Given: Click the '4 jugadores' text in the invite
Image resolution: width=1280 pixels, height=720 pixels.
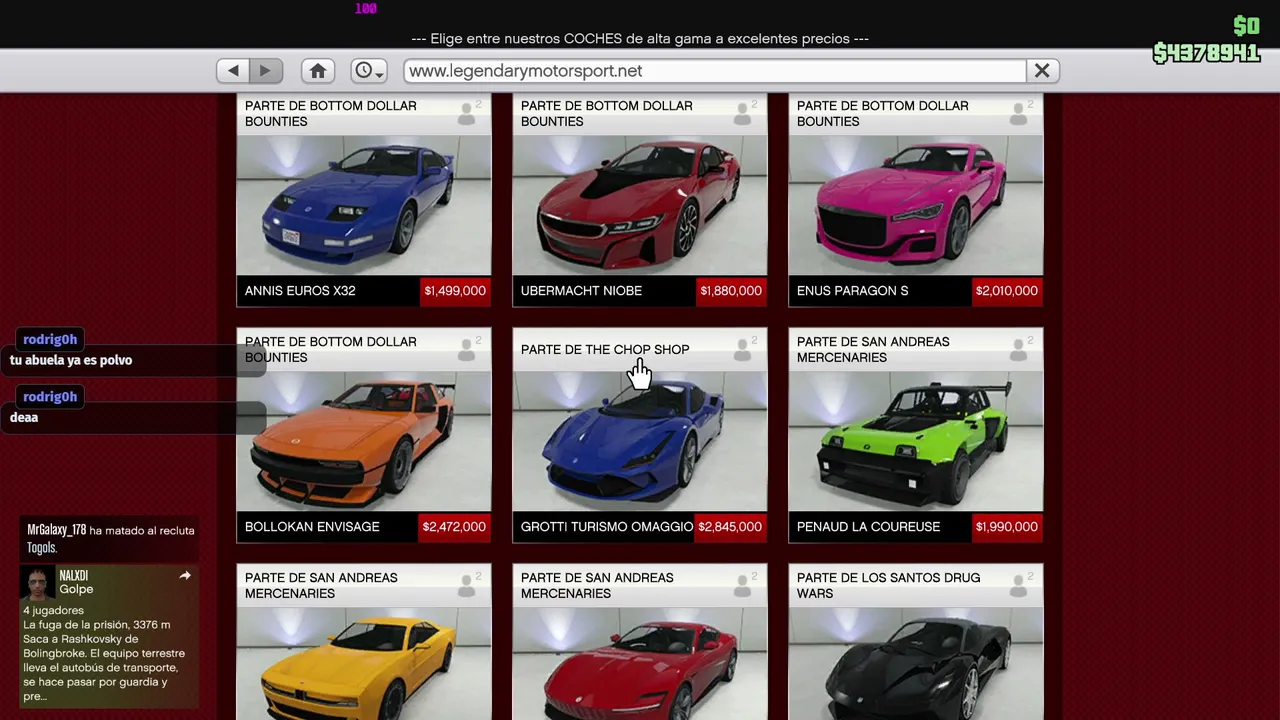Looking at the screenshot, I should click(x=54, y=610).
